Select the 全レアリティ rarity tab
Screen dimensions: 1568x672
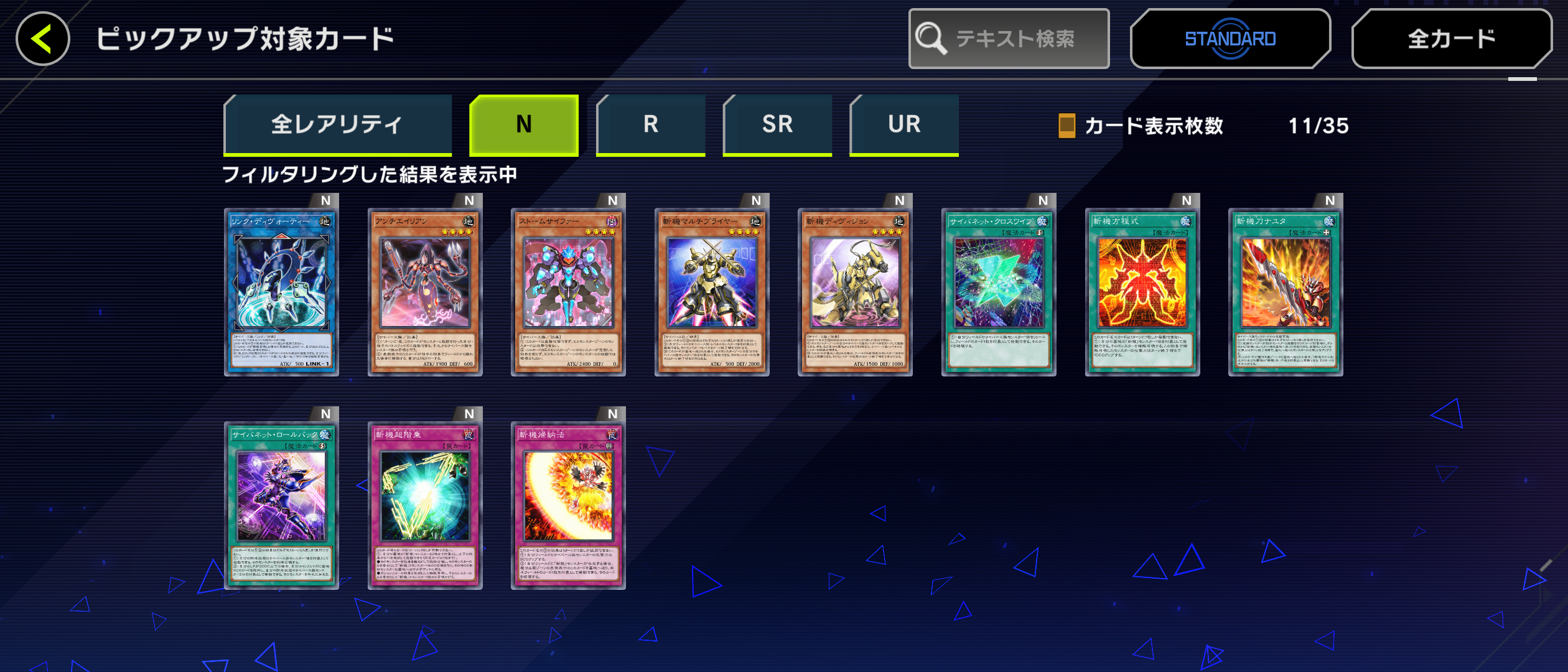click(337, 124)
